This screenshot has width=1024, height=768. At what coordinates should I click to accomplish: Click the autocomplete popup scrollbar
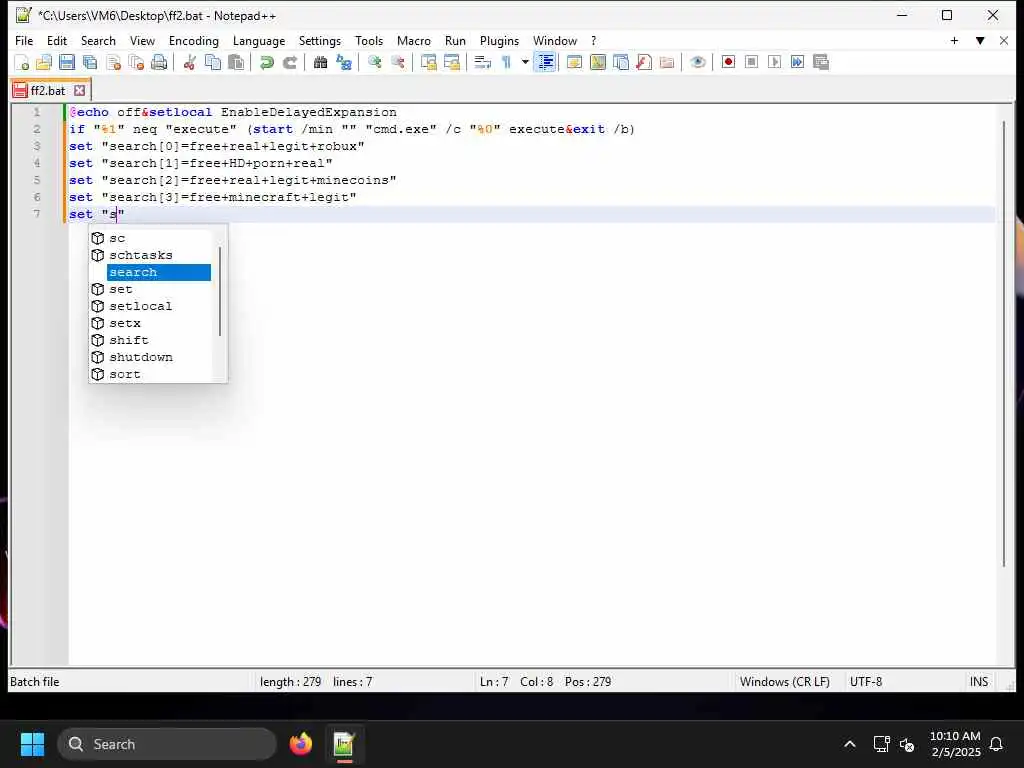[x=219, y=291]
